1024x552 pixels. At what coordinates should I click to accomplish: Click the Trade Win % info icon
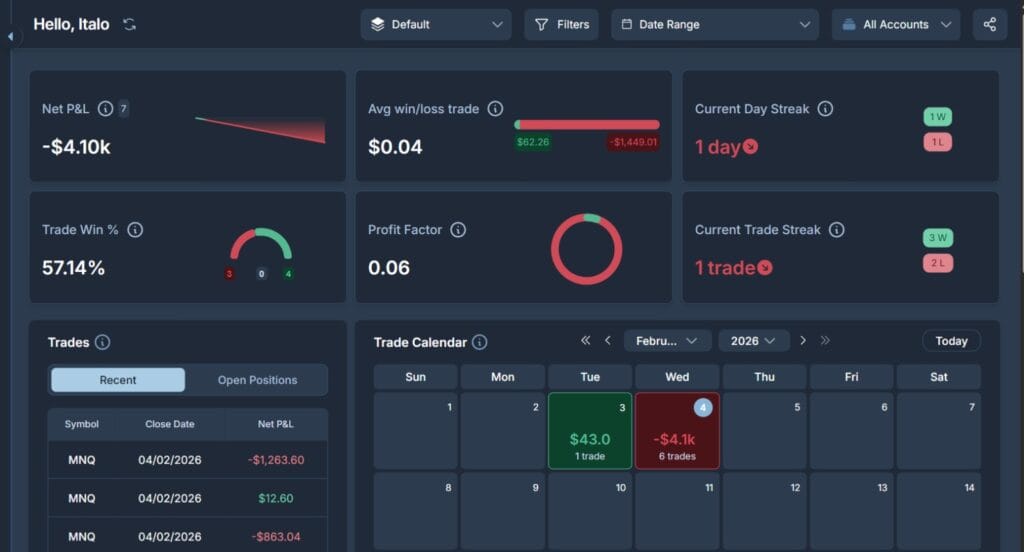[x=135, y=230]
